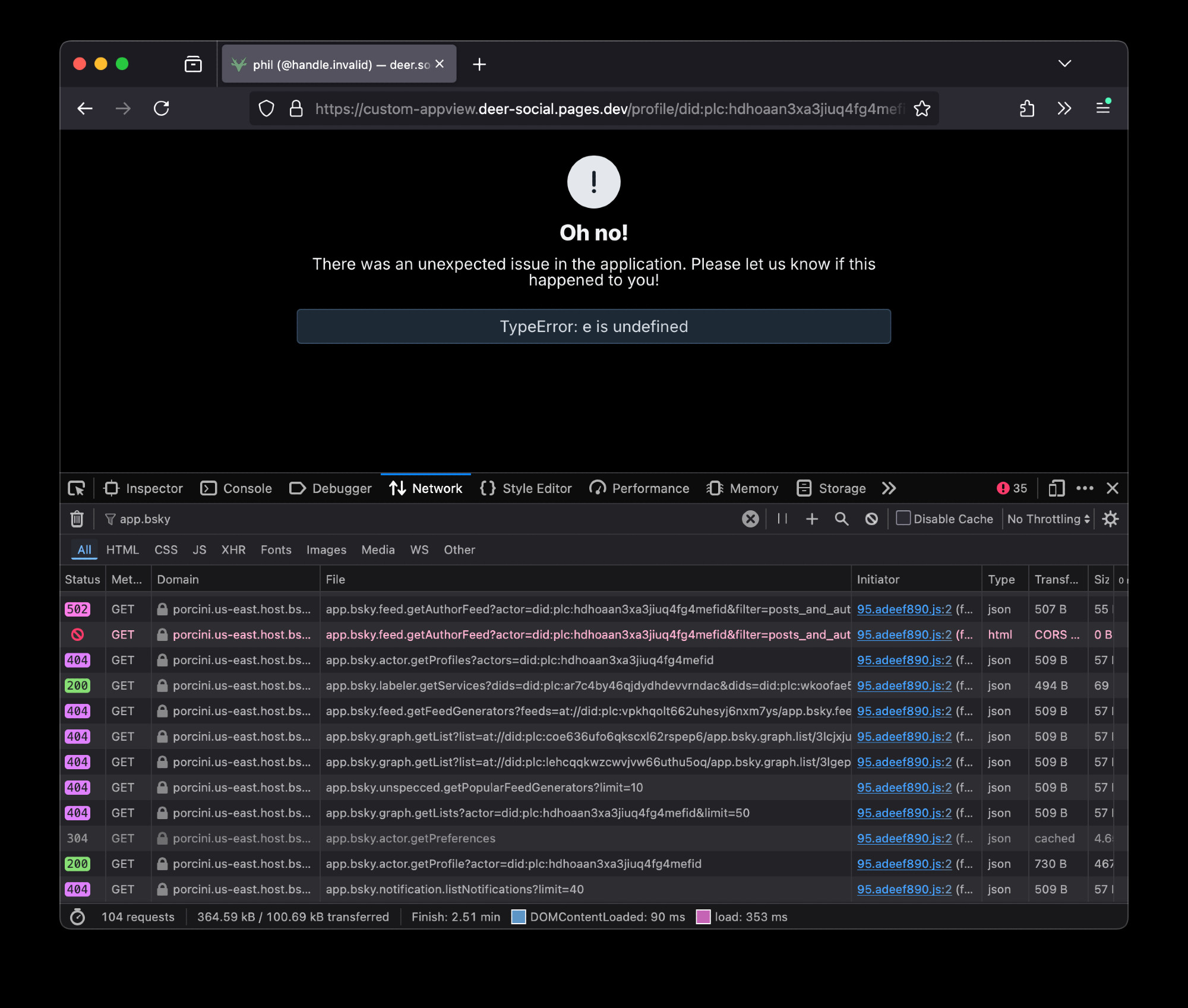Filter requests by WS
Screen dimensions: 1188x1008
coord(419,550)
